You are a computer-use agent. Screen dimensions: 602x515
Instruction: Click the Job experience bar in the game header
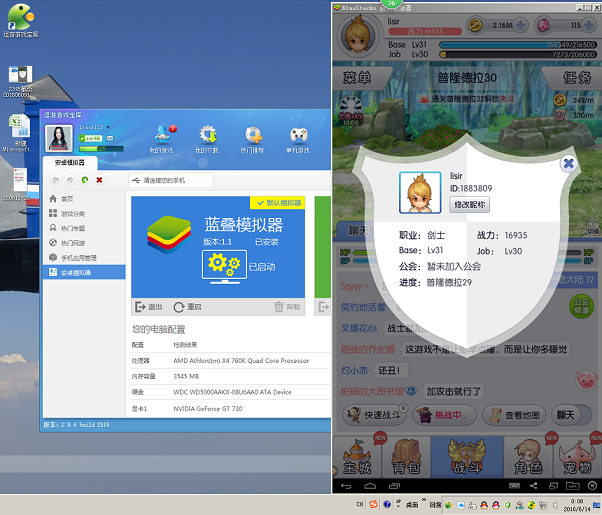[518, 55]
